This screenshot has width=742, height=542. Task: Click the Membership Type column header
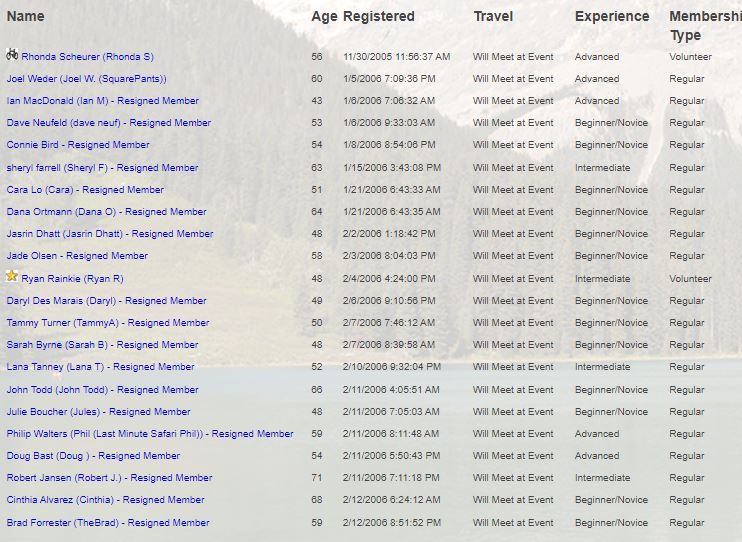pos(704,25)
